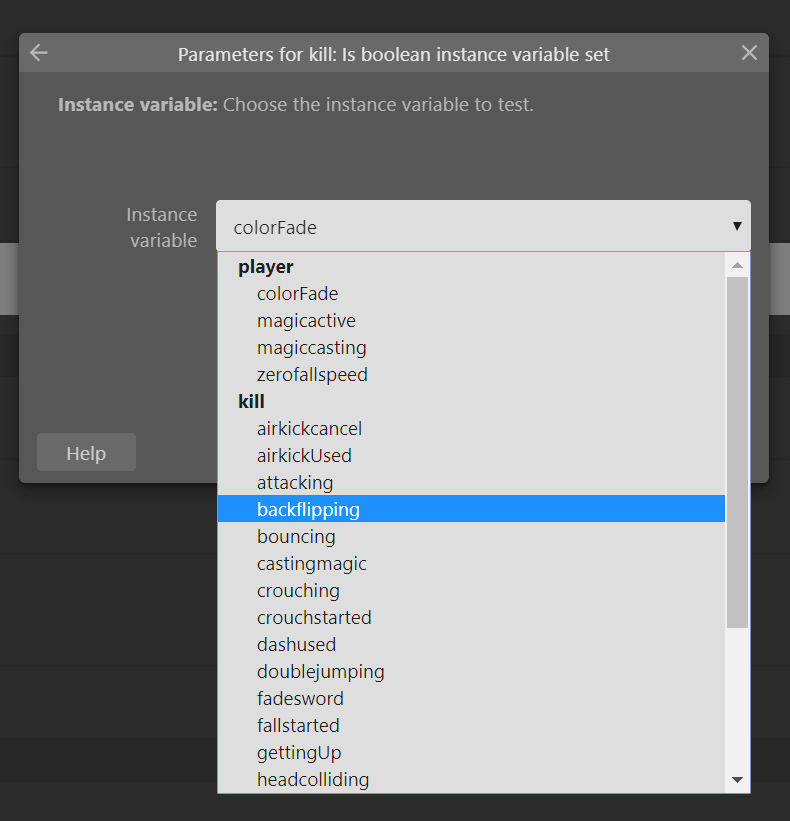Click the scrollbar up arrow
Viewport: 790px width, 821px height.
click(x=737, y=265)
